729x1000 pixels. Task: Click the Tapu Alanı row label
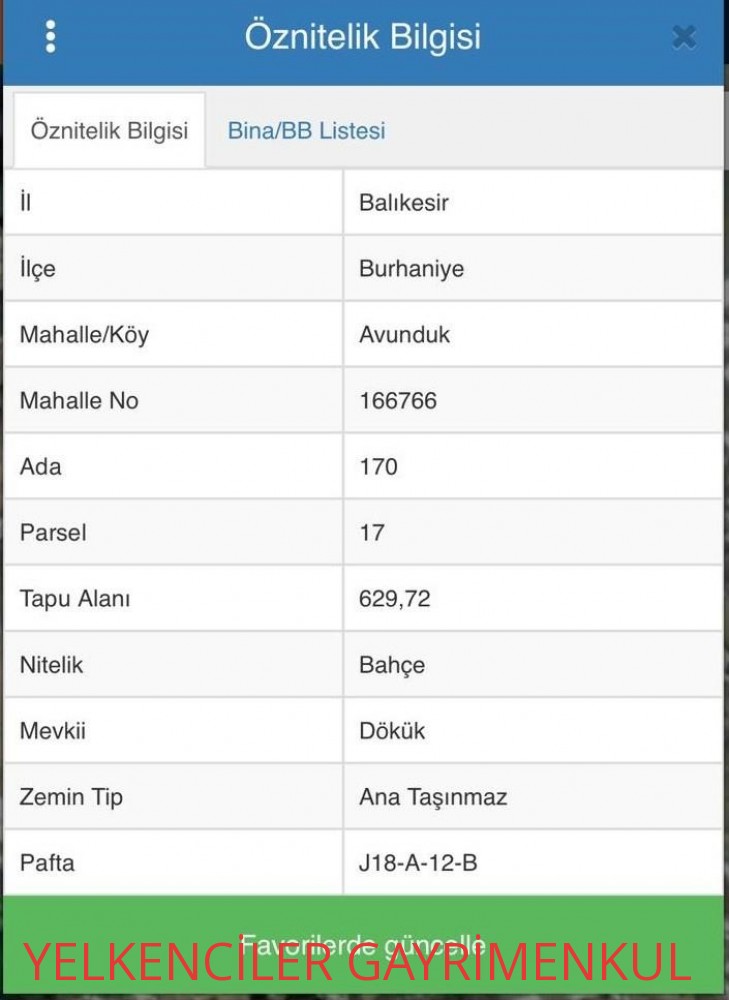click(75, 599)
